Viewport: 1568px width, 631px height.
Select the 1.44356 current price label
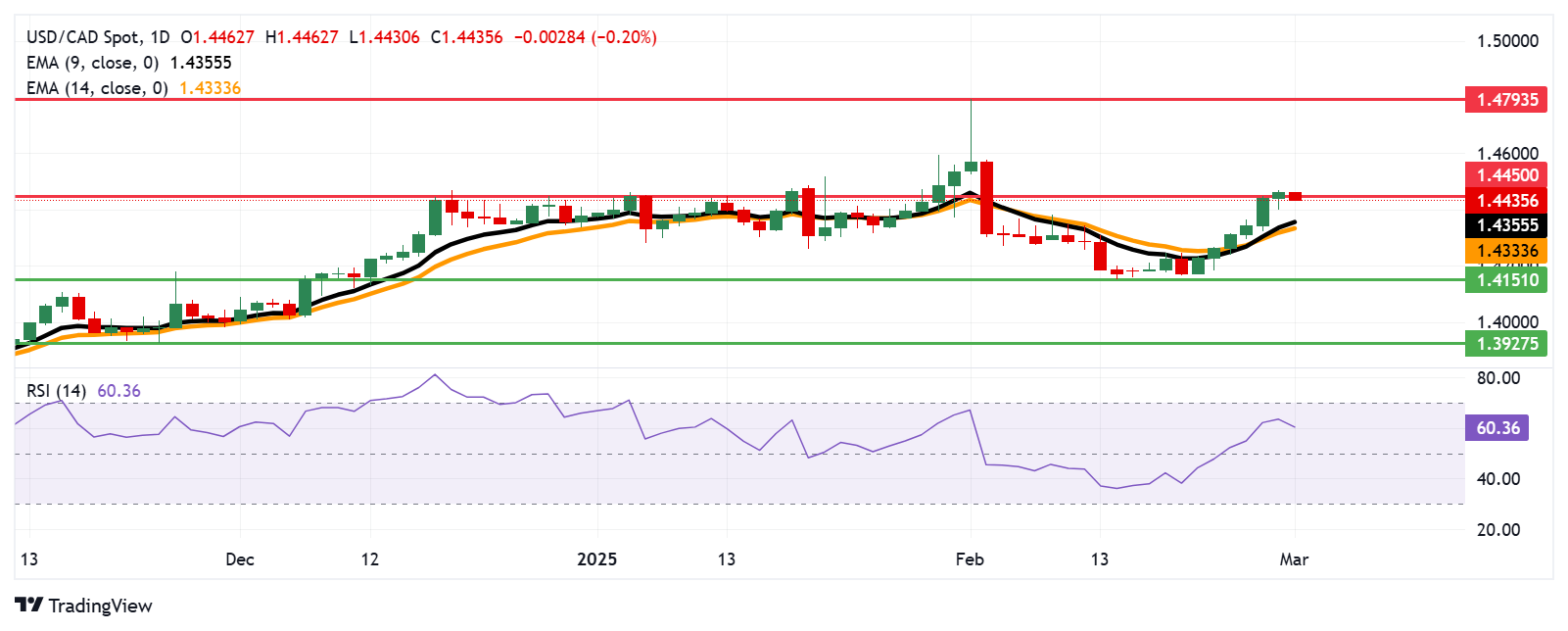pos(1506,201)
